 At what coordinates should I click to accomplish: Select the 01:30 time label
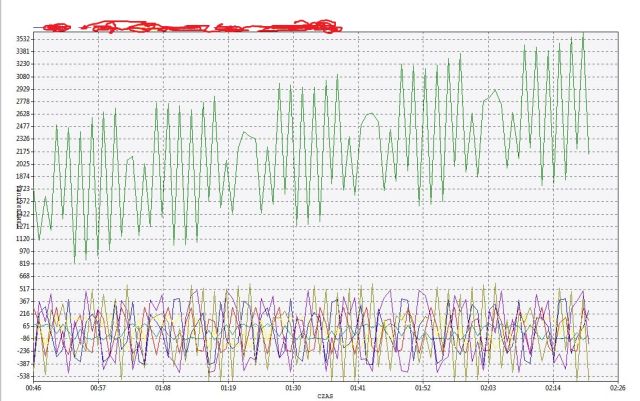[x=293, y=387]
